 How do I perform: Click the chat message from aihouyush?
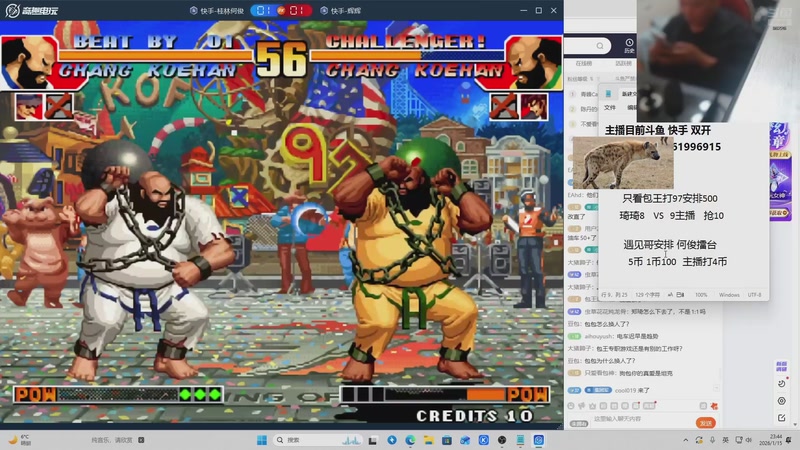(613, 336)
